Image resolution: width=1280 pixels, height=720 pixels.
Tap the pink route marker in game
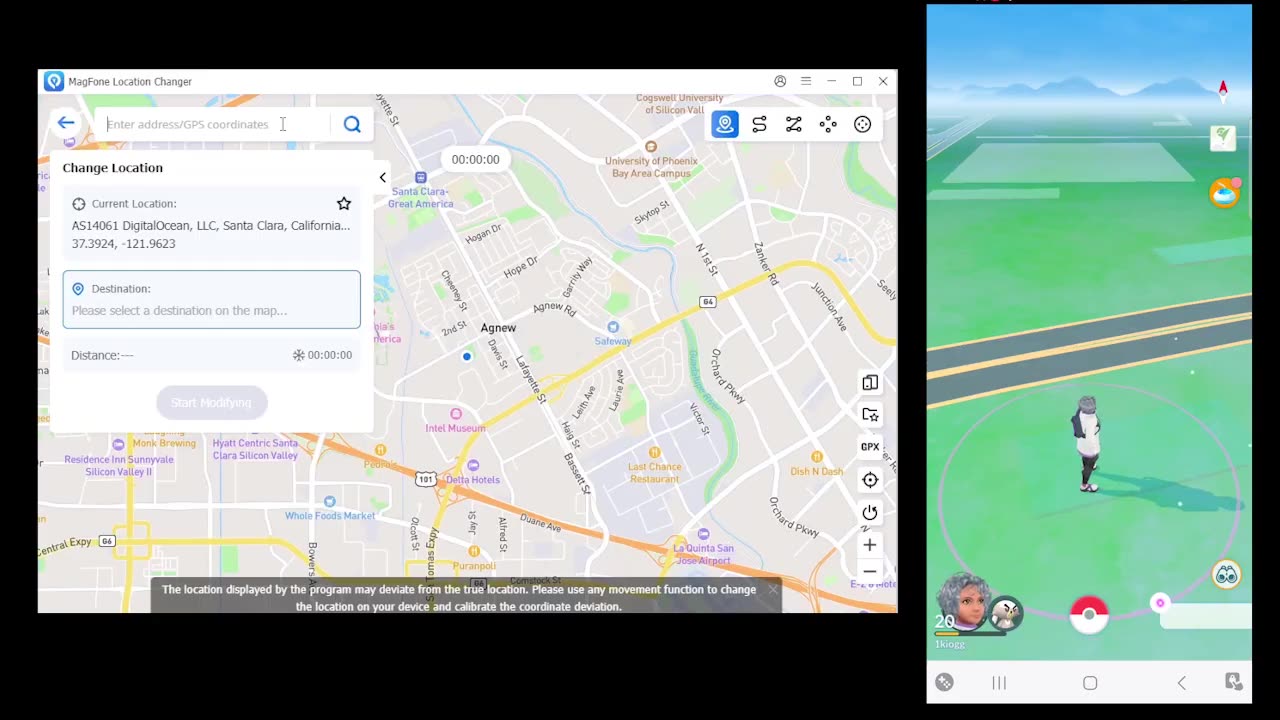[1160, 603]
